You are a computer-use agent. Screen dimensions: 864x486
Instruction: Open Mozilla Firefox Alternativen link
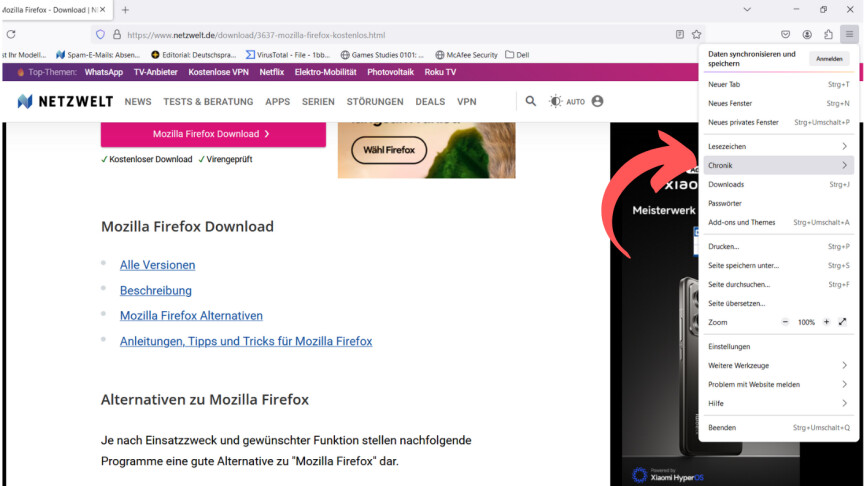click(191, 316)
